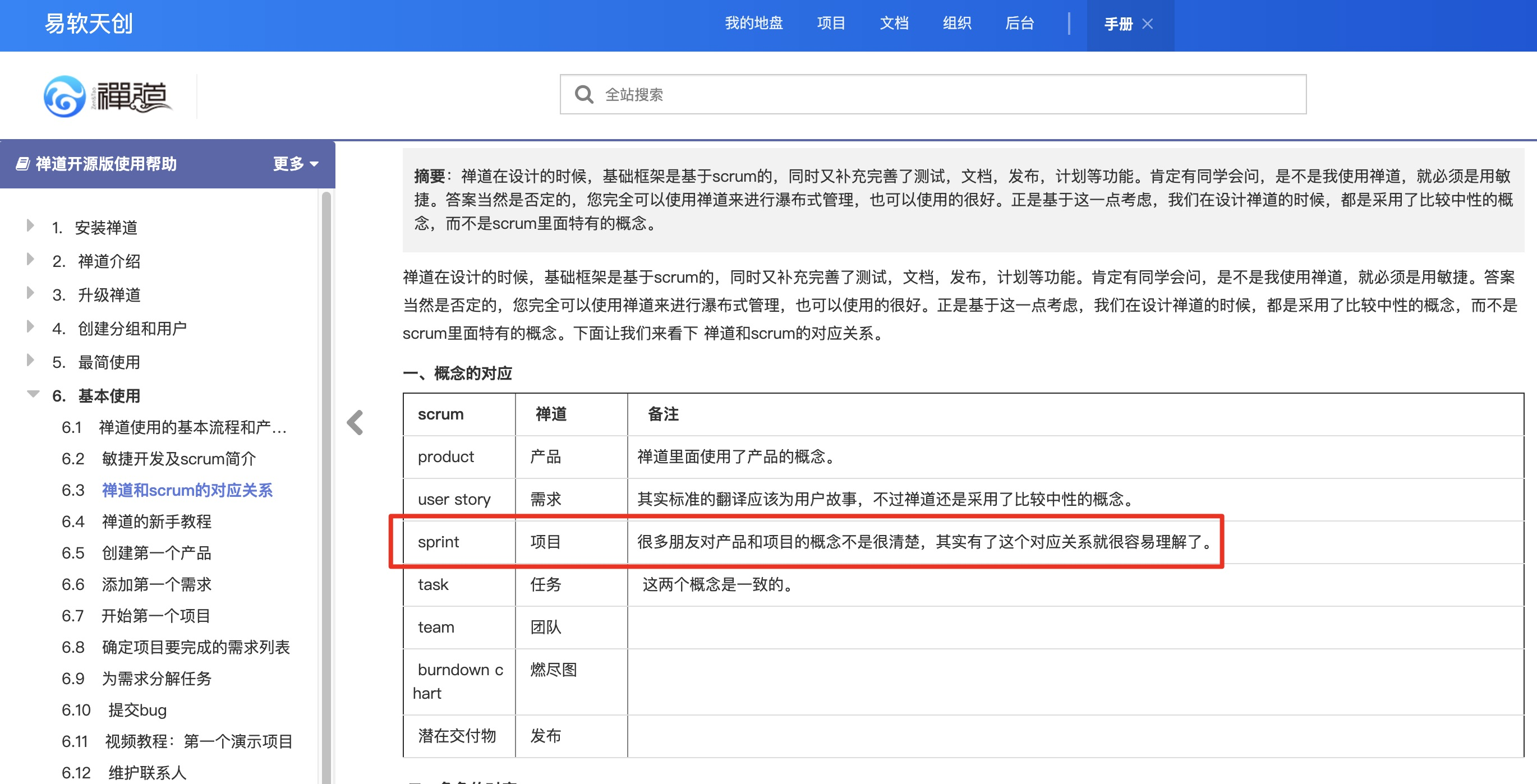Open the 更多 dropdown menu
The width and height of the screenshot is (1537, 784).
pyautogui.click(x=296, y=164)
